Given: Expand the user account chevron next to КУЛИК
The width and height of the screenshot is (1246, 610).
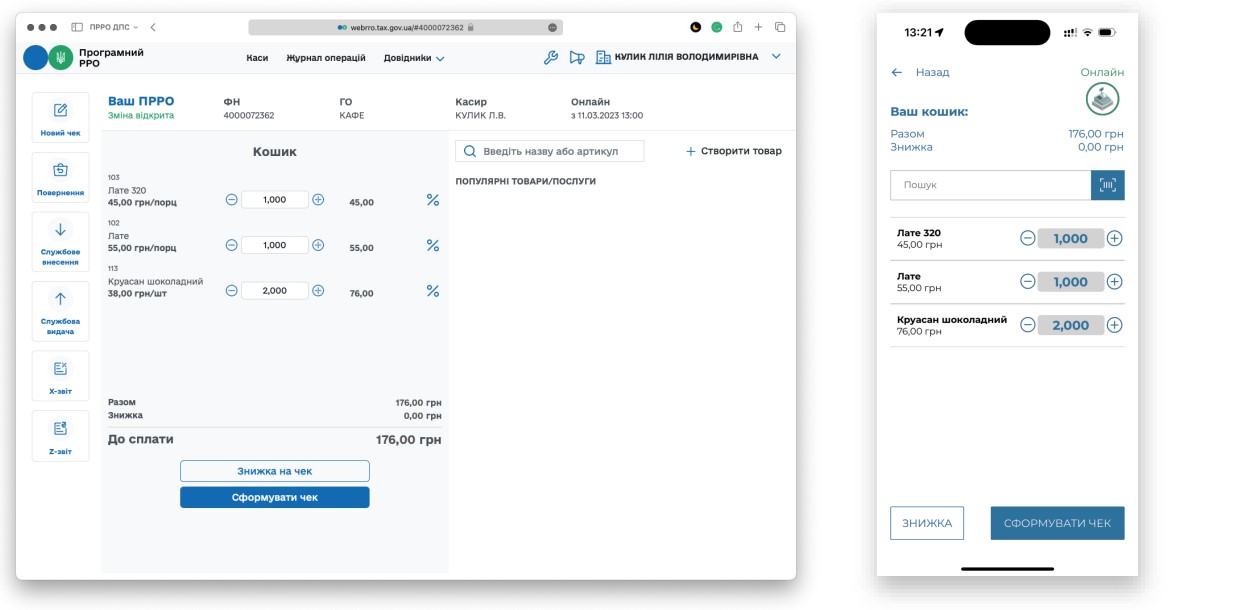Looking at the screenshot, I should point(776,57).
